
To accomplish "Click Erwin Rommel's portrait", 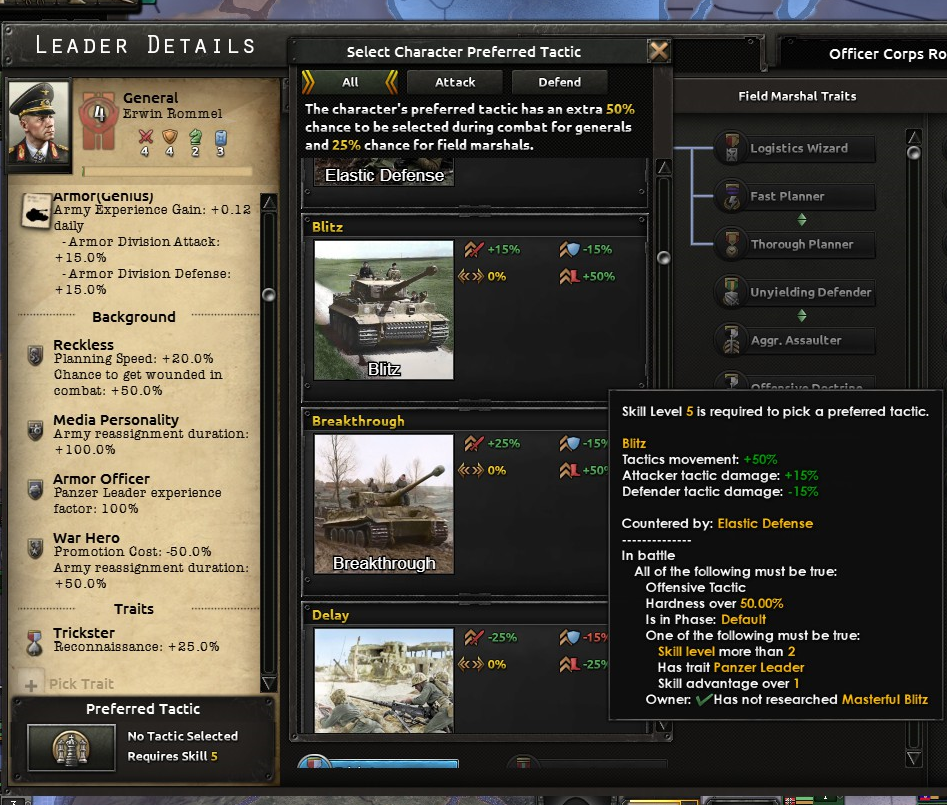I will coord(39,123).
